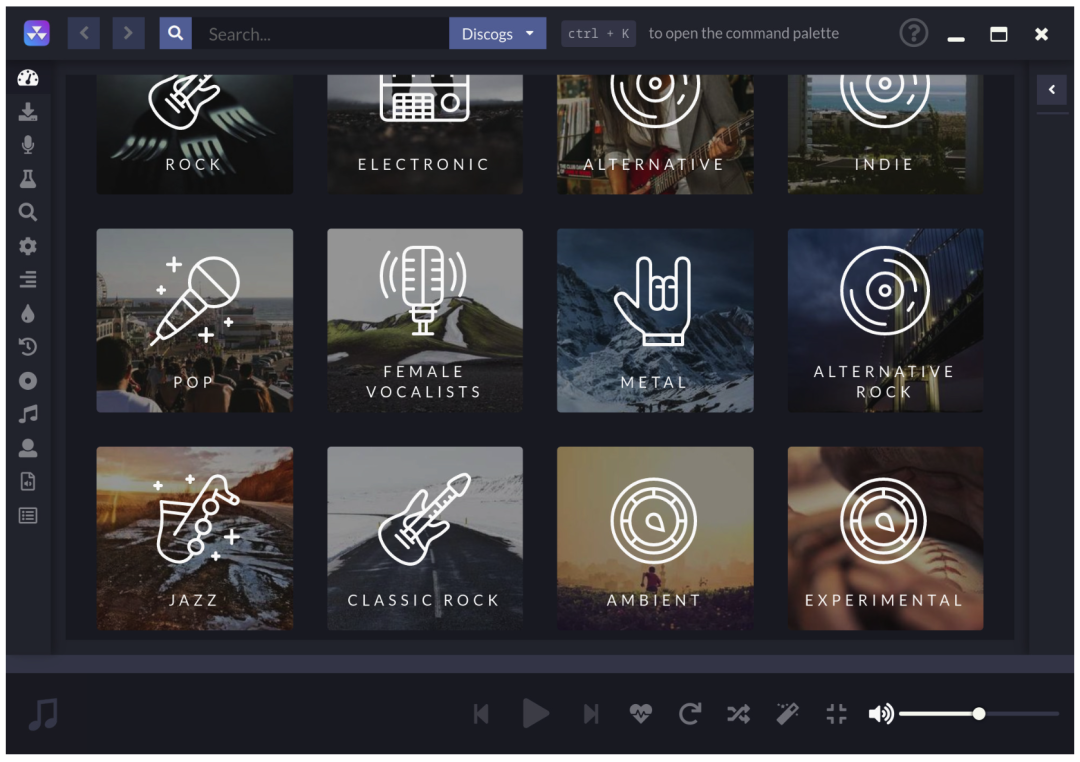Image resolution: width=1080 pixels, height=762 pixels.
Task: Open the Discogs search provider dropdown
Action: (x=497, y=34)
